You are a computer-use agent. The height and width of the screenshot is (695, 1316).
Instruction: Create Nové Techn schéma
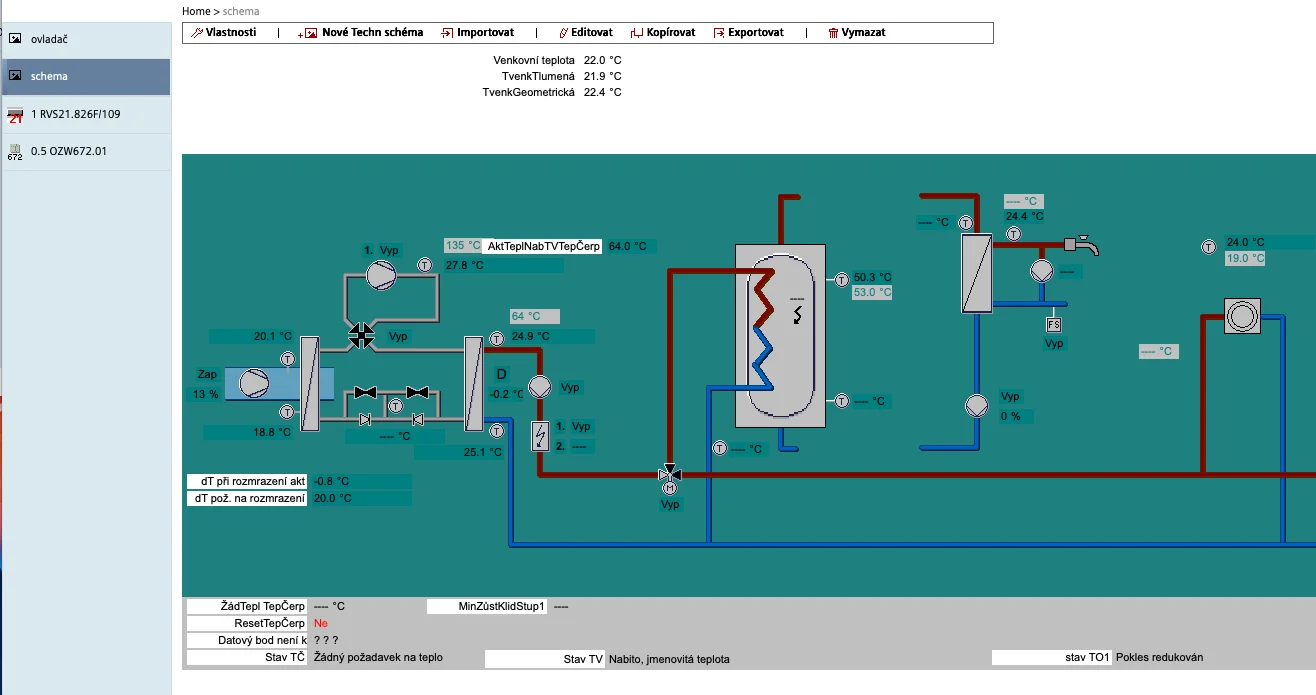coord(362,33)
